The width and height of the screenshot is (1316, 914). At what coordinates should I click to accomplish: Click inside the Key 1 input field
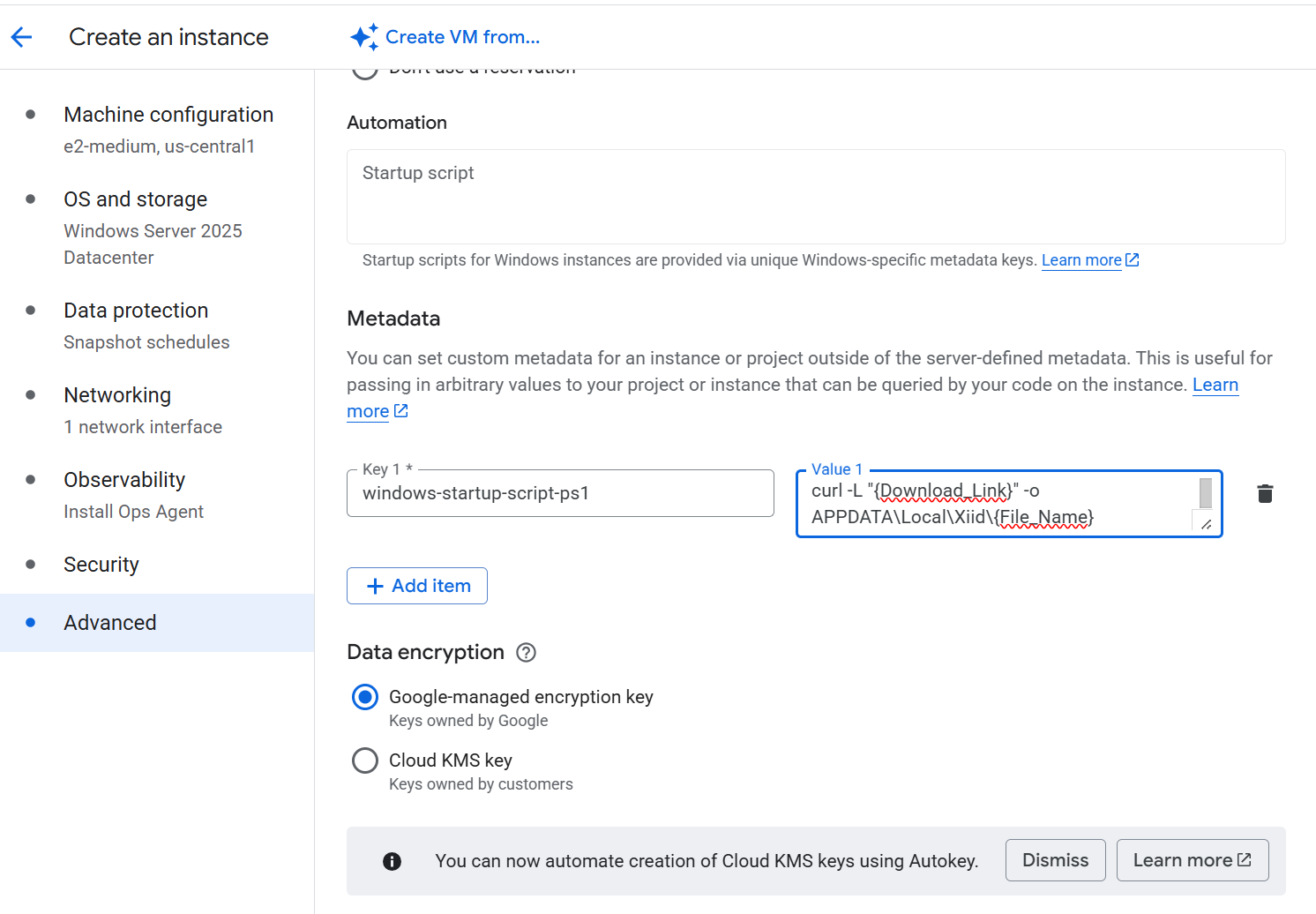[x=561, y=493]
